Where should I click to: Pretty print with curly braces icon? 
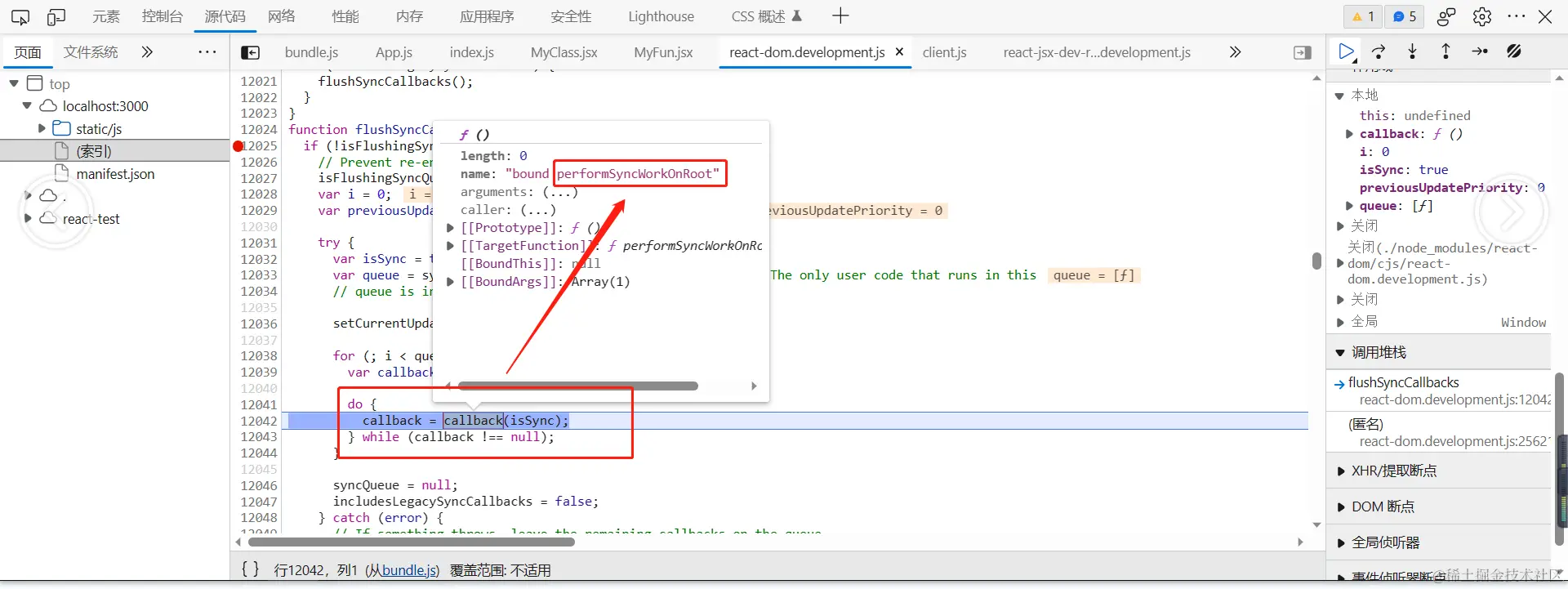251,569
